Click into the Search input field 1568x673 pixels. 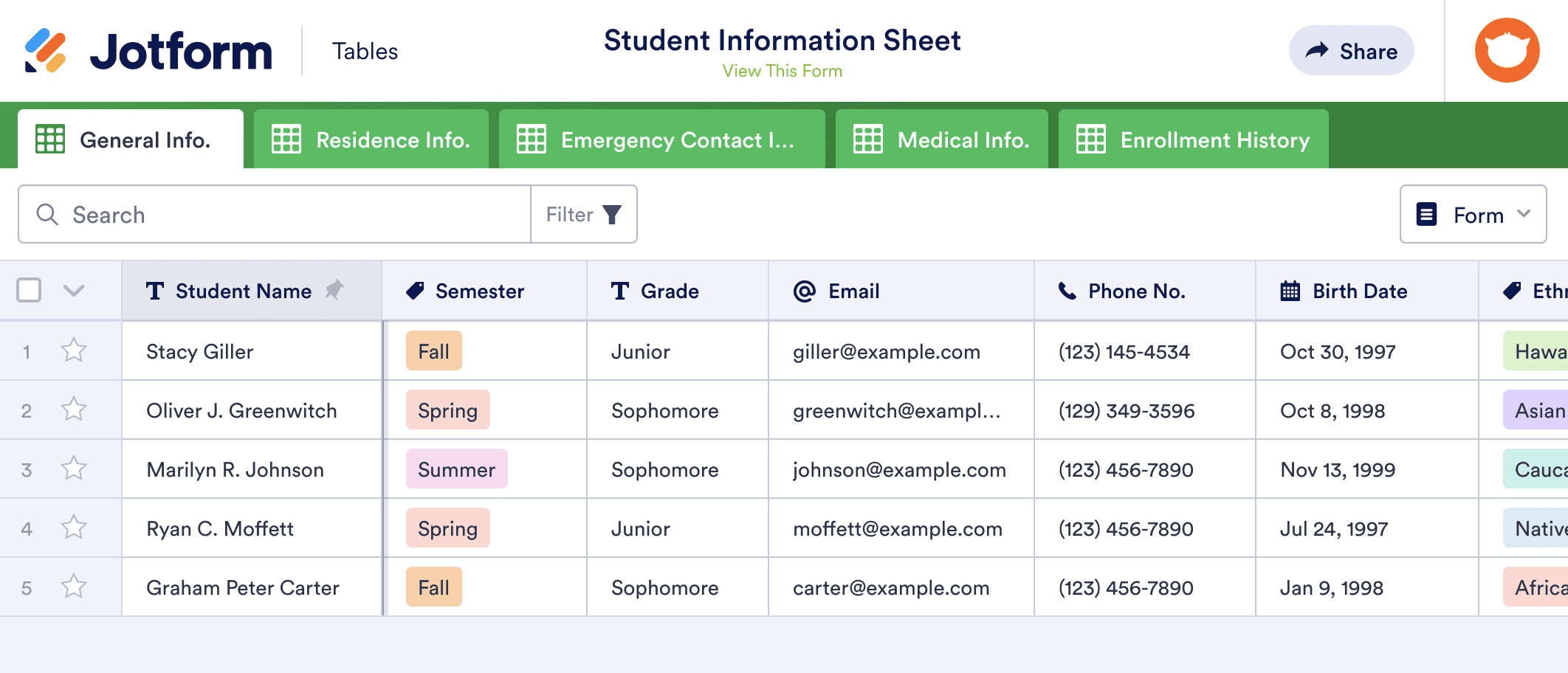(295, 215)
